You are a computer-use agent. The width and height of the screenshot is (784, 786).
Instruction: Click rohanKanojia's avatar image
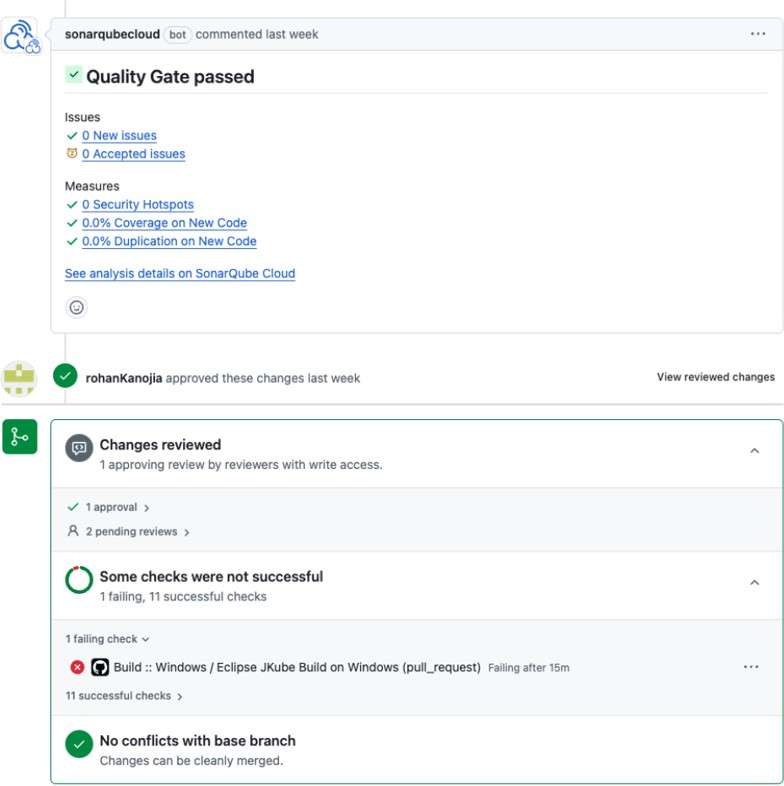20,378
